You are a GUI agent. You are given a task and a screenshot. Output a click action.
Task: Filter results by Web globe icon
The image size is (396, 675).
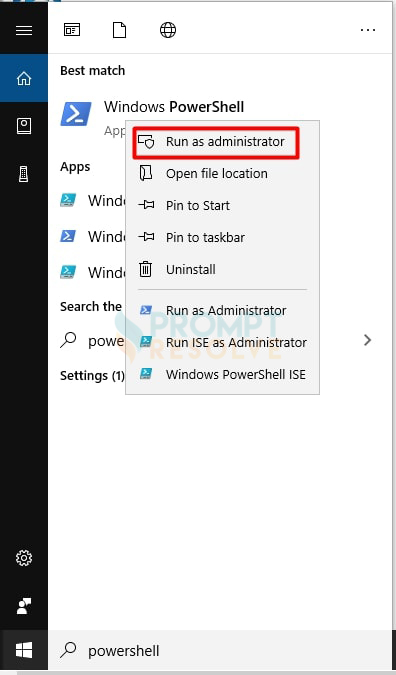(x=168, y=30)
